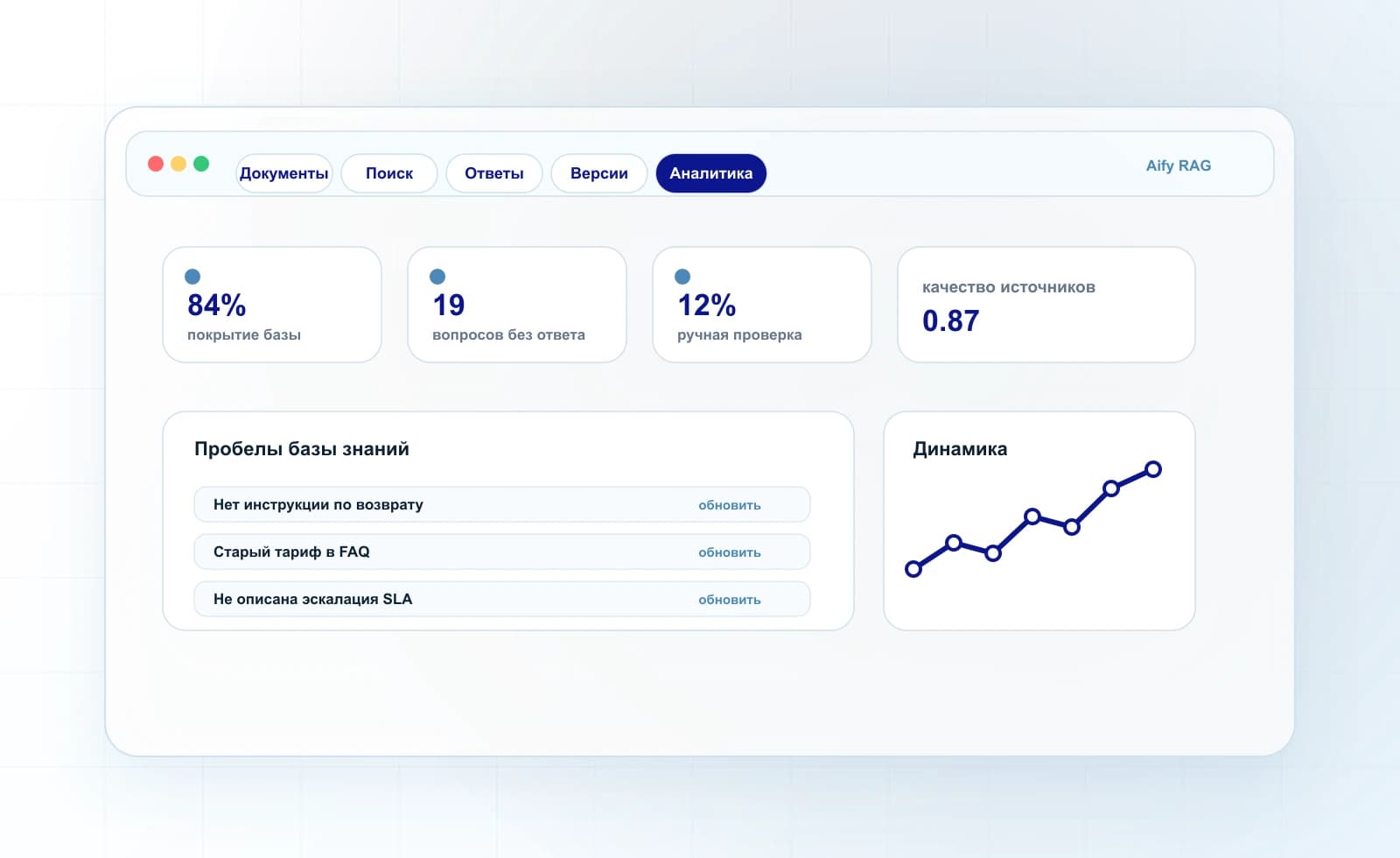Select the 0.87 quality value

coord(951,320)
